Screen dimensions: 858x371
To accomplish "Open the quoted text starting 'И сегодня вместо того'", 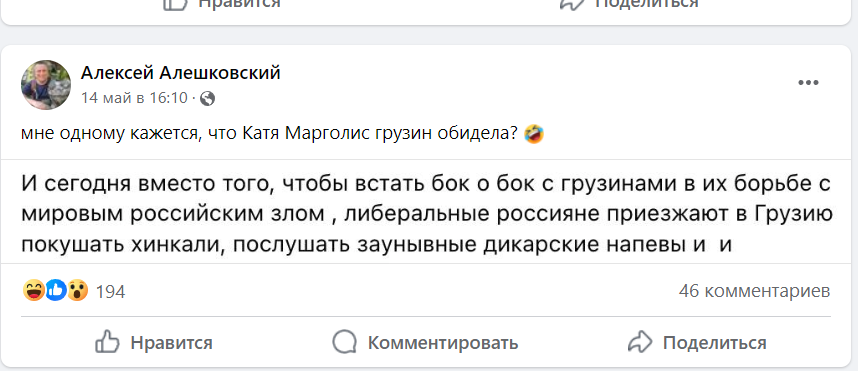I will point(427,213).
